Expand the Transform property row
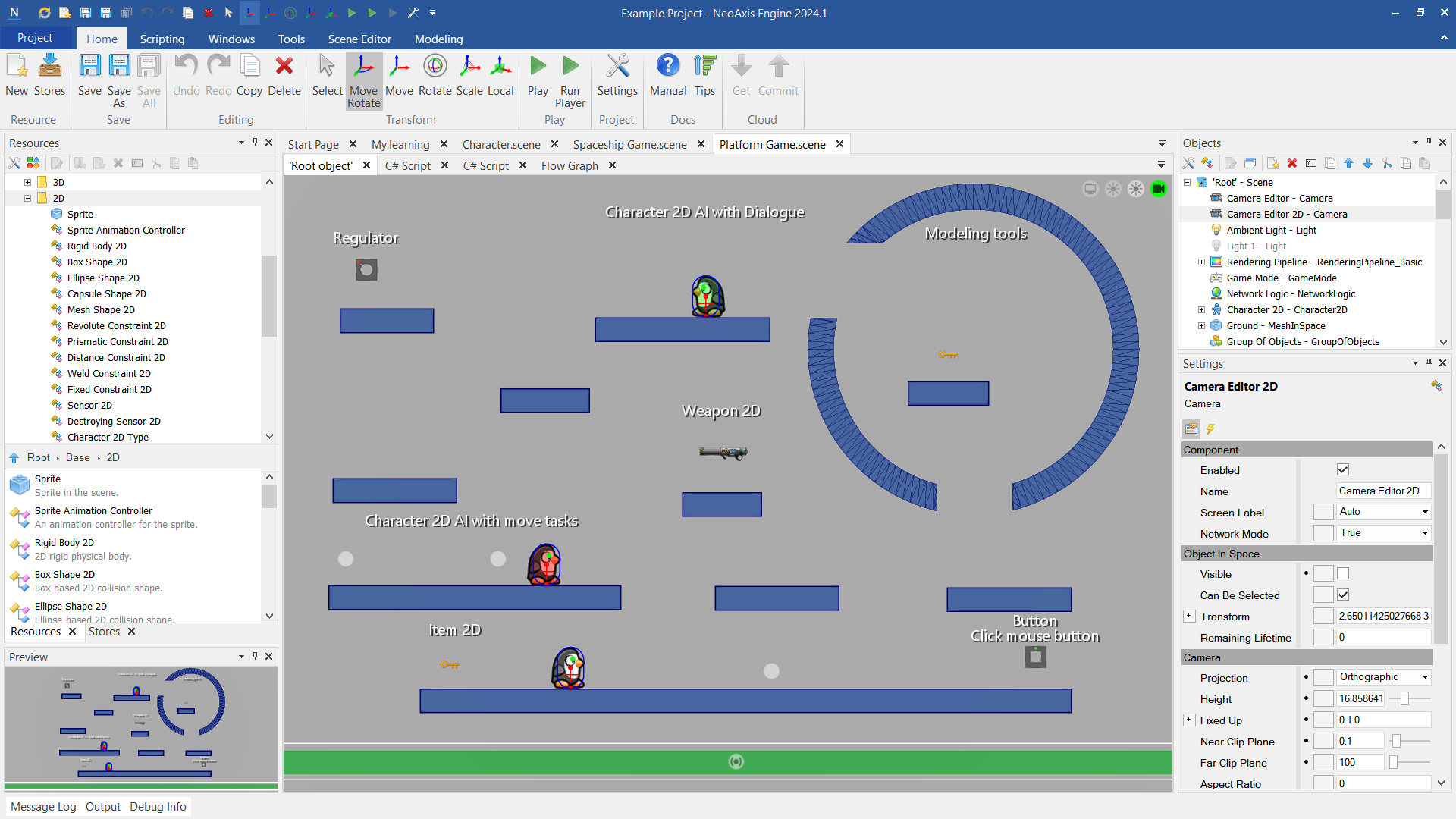This screenshot has height=819, width=1456. (x=1189, y=617)
